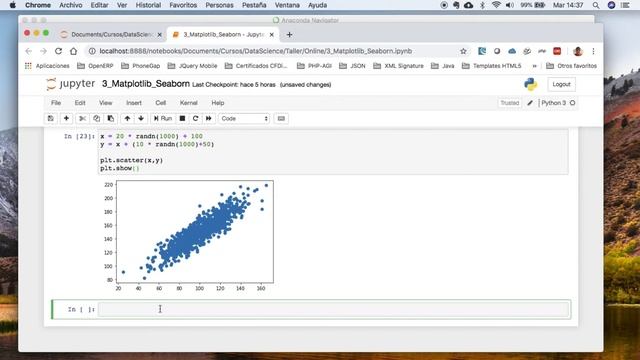Cut selected cells with the scissors icon
640x360 pixels.
(82, 118)
